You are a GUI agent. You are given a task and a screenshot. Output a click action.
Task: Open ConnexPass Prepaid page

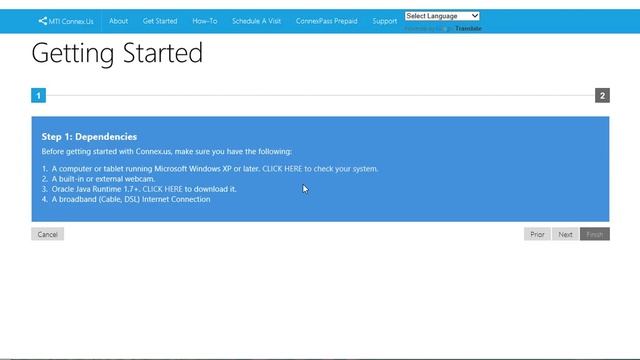click(x=327, y=21)
